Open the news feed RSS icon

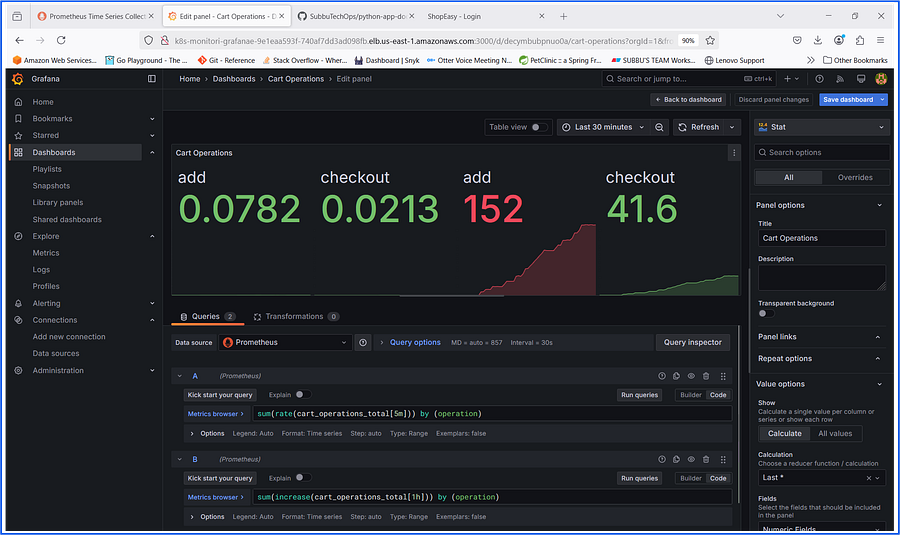click(x=840, y=79)
